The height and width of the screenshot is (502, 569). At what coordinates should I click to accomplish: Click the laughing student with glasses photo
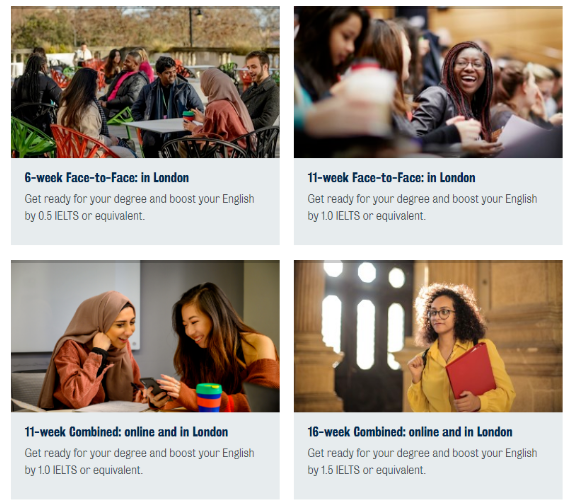[428, 82]
